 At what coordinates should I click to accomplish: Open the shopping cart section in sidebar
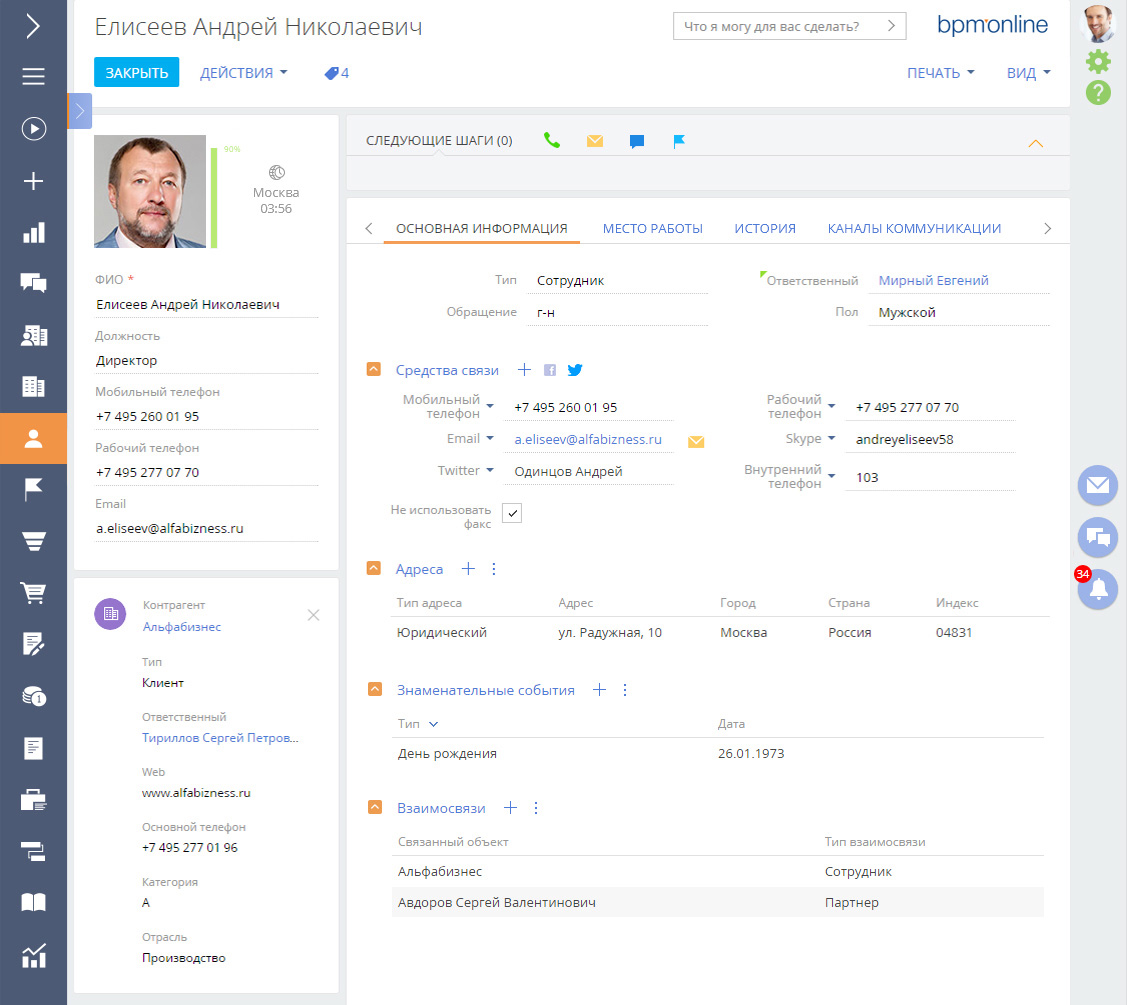point(33,592)
